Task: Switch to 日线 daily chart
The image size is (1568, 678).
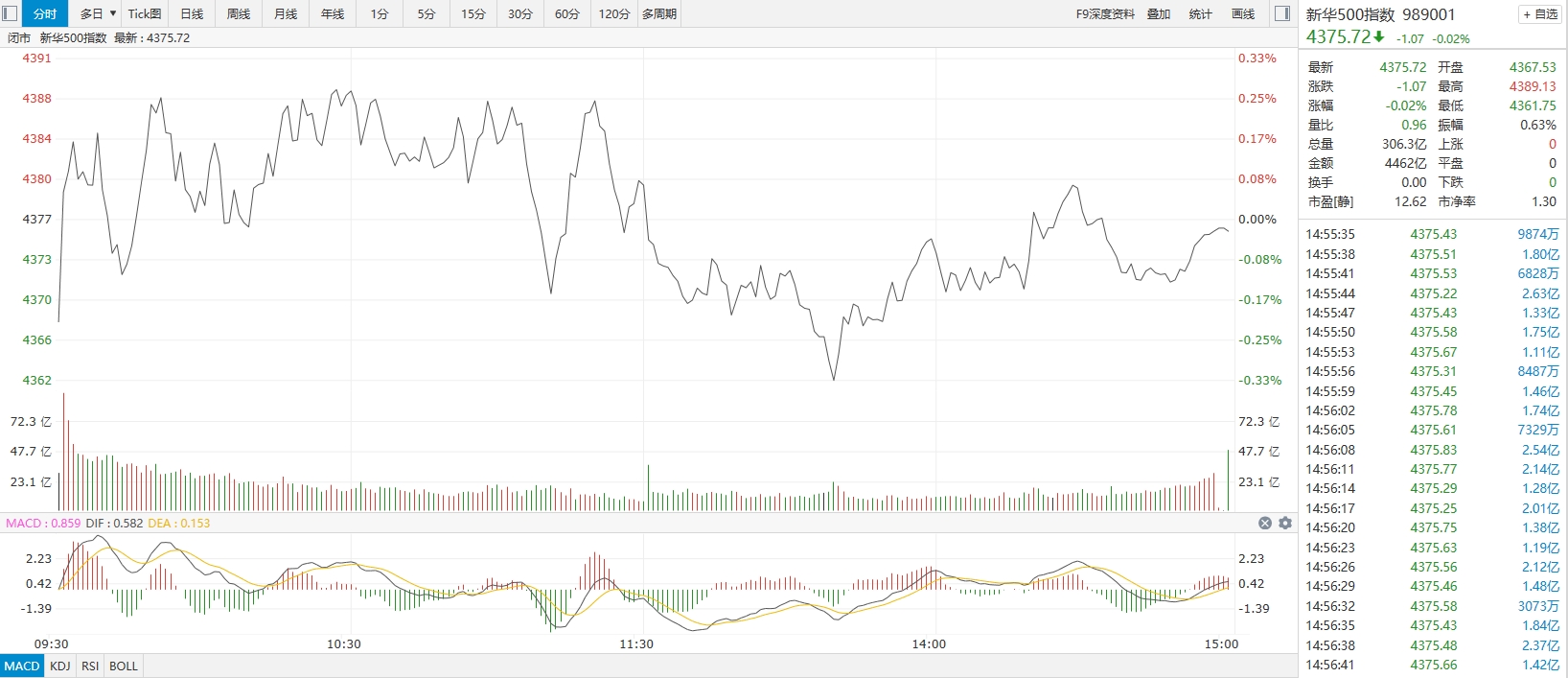Action: (x=192, y=13)
